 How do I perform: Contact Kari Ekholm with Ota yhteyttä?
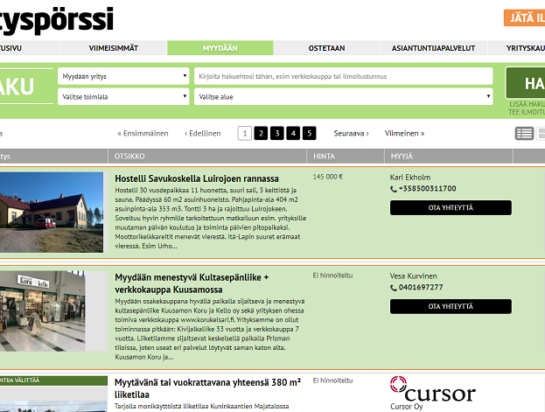tap(450, 208)
